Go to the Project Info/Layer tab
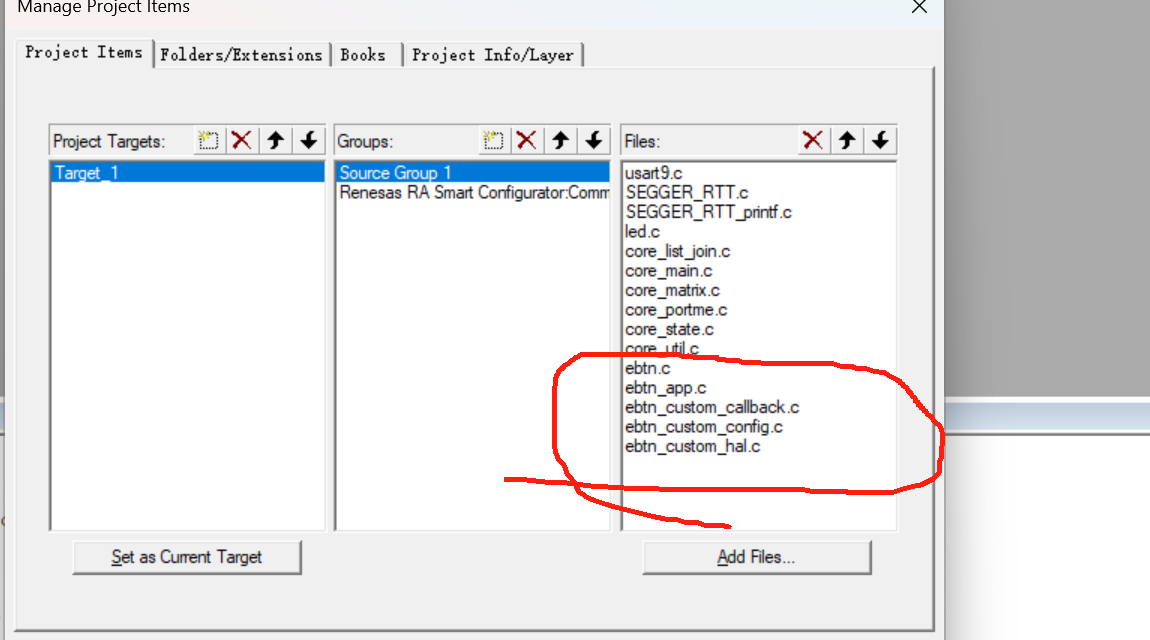 (493, 55)
